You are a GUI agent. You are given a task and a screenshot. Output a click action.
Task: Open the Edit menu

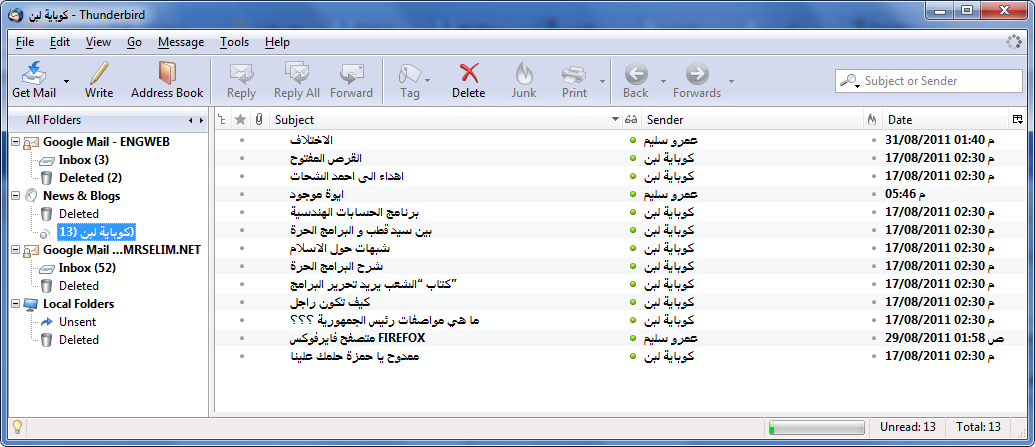tap(59, 42)
